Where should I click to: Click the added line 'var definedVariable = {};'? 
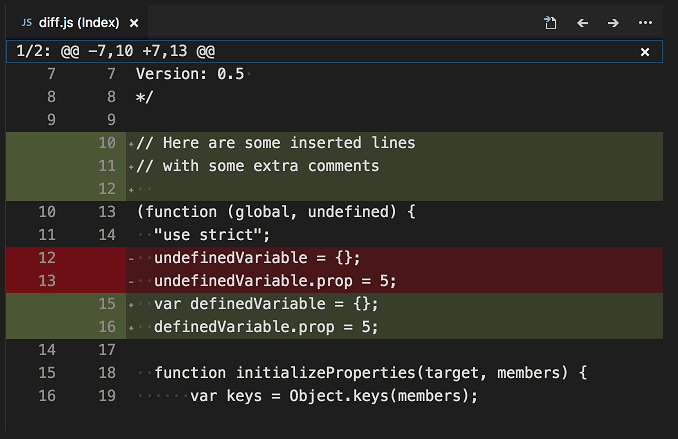click(x=267, y=304)
